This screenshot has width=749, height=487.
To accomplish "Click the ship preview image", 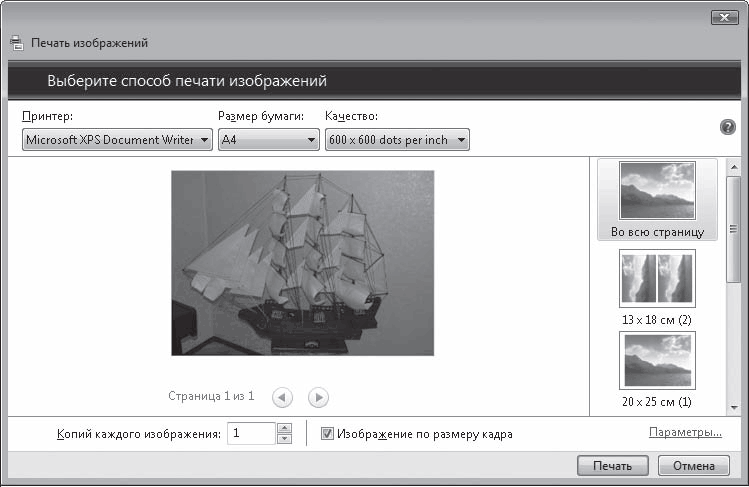I will (x=302, y=262).
